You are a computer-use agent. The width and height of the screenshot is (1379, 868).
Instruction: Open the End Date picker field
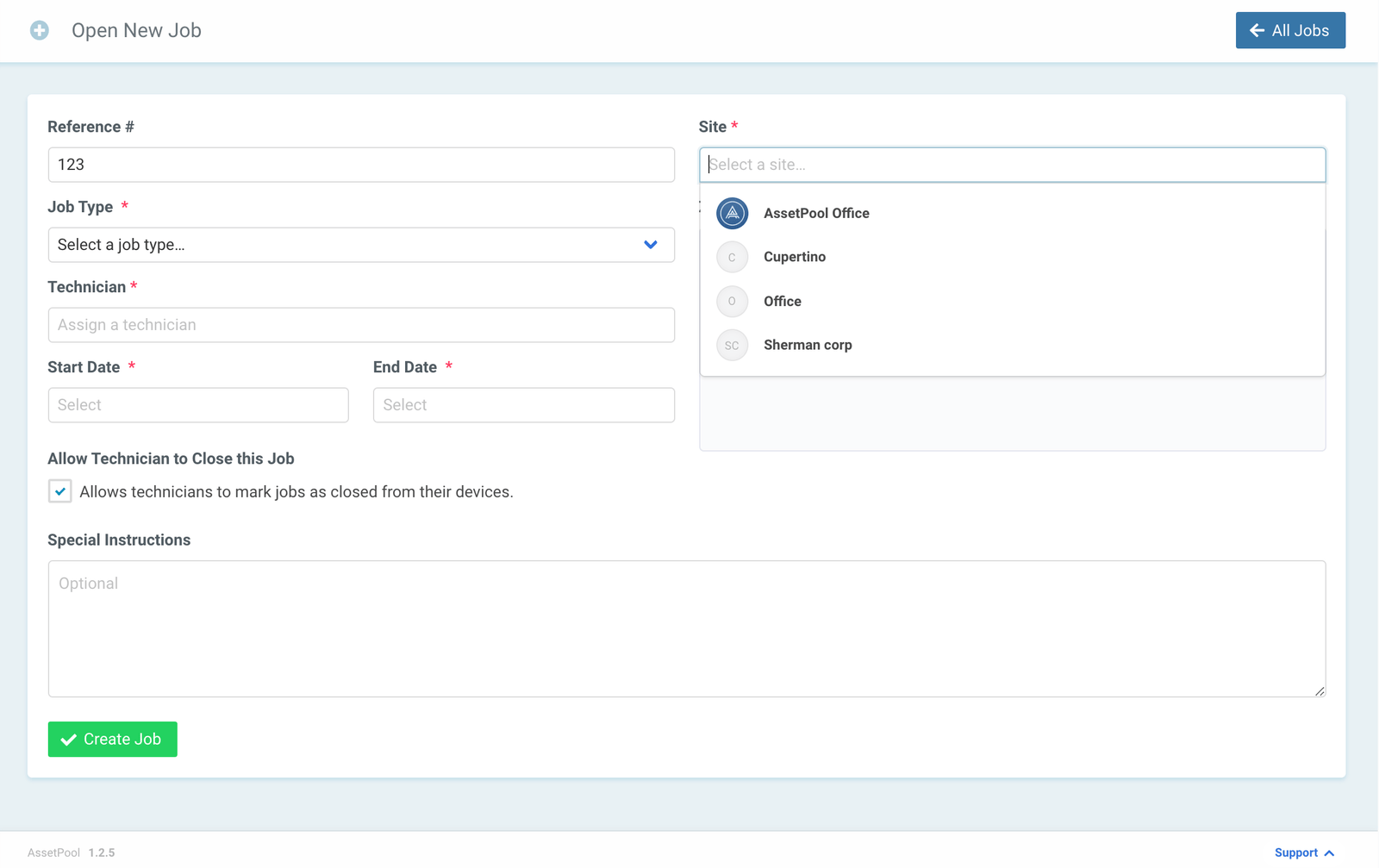point(524,405)
